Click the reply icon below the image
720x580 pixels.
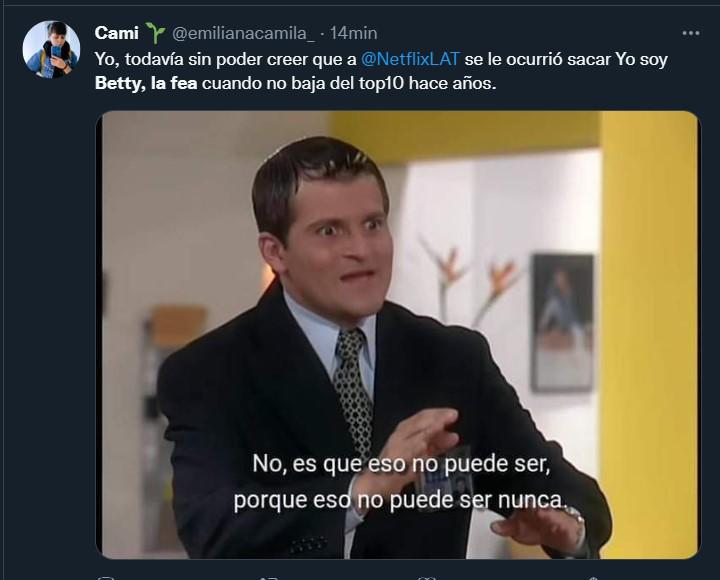tap(106, 578)
